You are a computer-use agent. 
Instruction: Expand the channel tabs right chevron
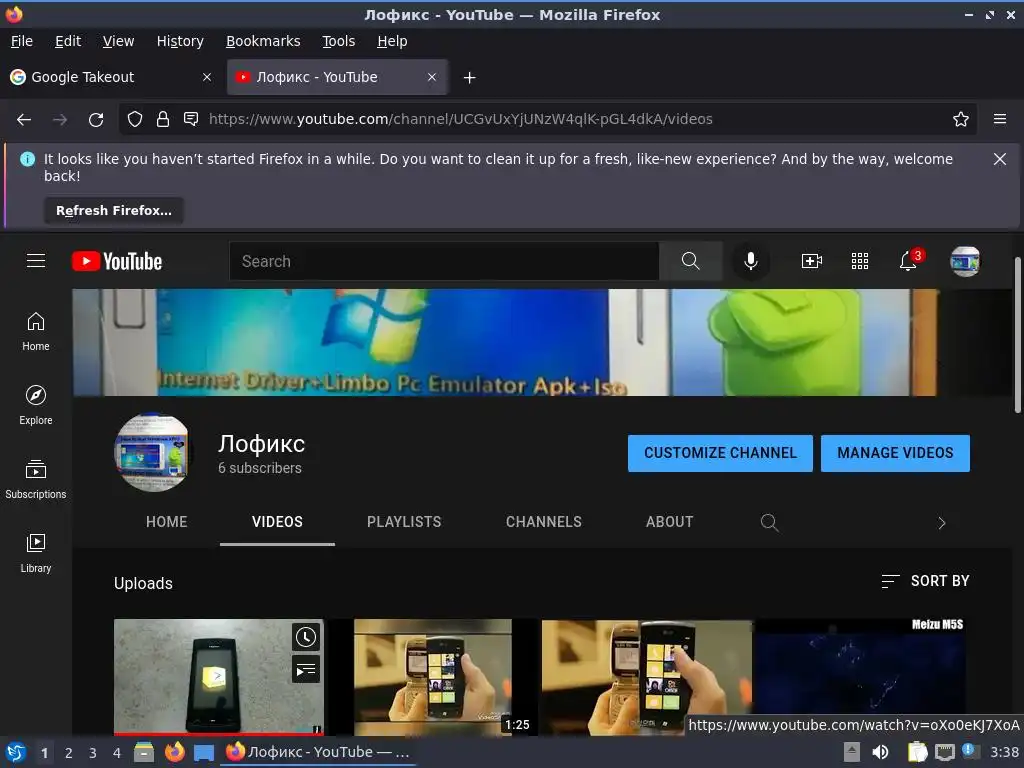click(942, 522)
